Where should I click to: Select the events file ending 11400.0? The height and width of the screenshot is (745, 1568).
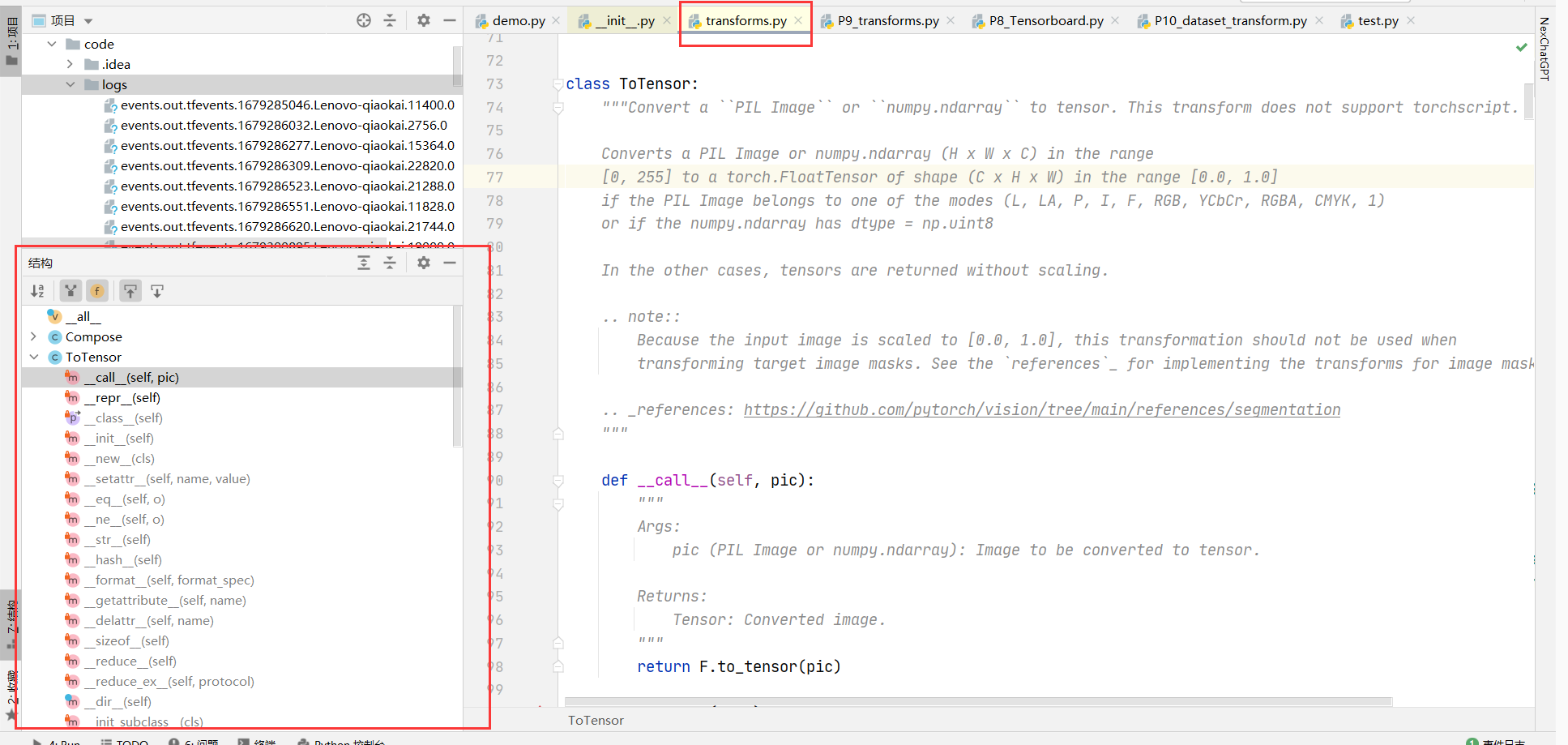[280, 105]
